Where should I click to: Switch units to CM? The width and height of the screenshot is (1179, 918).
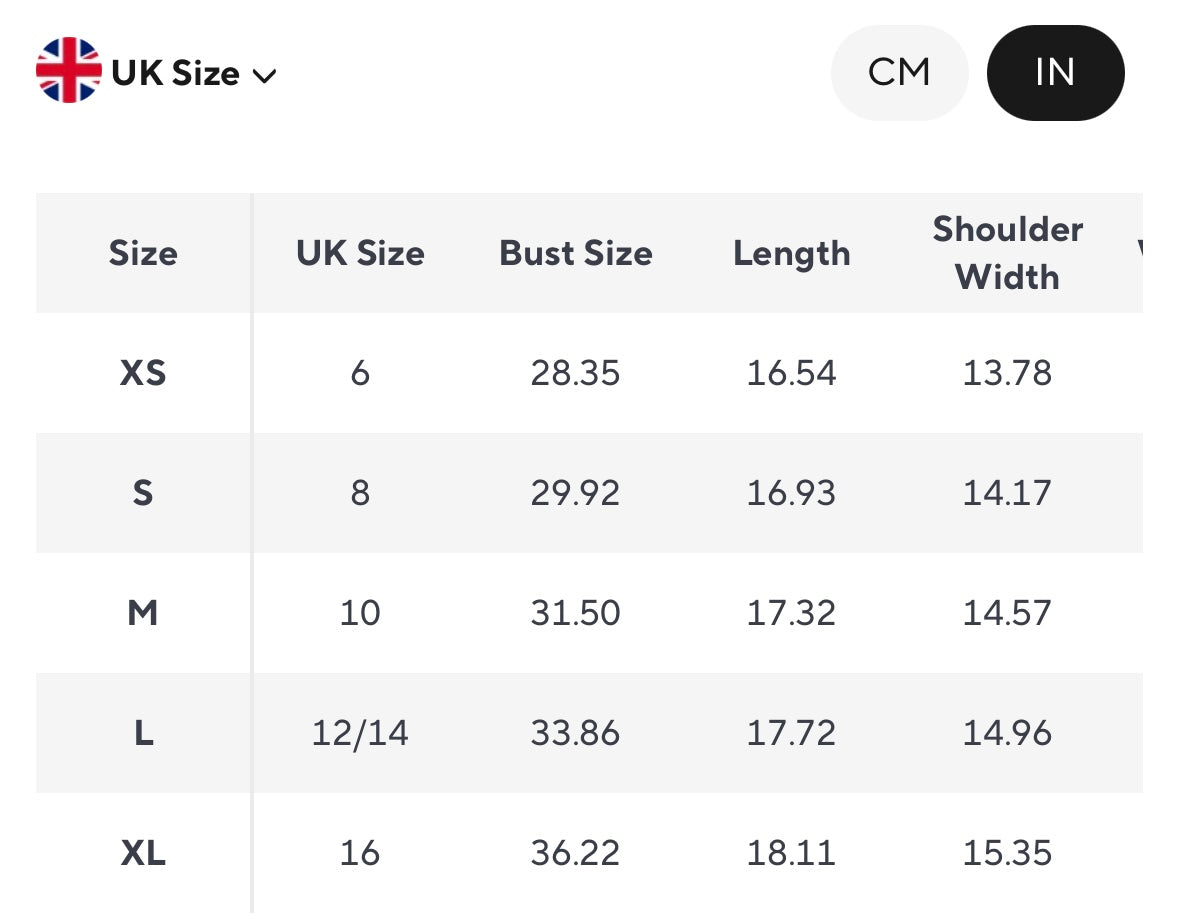click(x=899, y=73)
